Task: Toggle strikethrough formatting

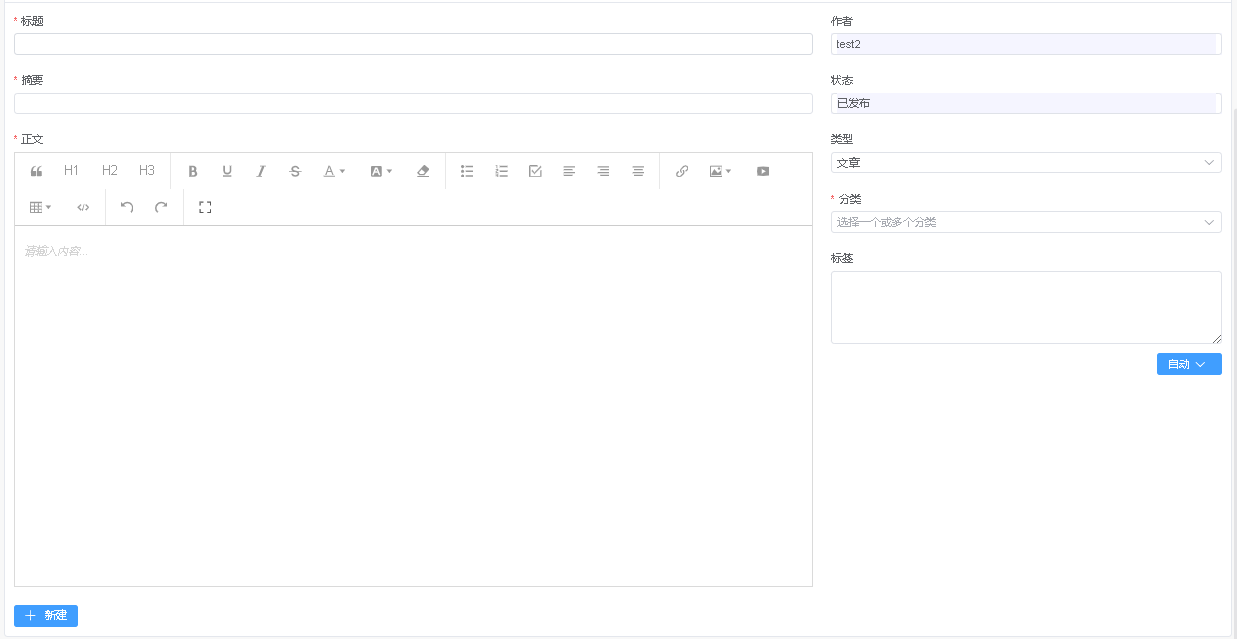Action: click(295, 170)
